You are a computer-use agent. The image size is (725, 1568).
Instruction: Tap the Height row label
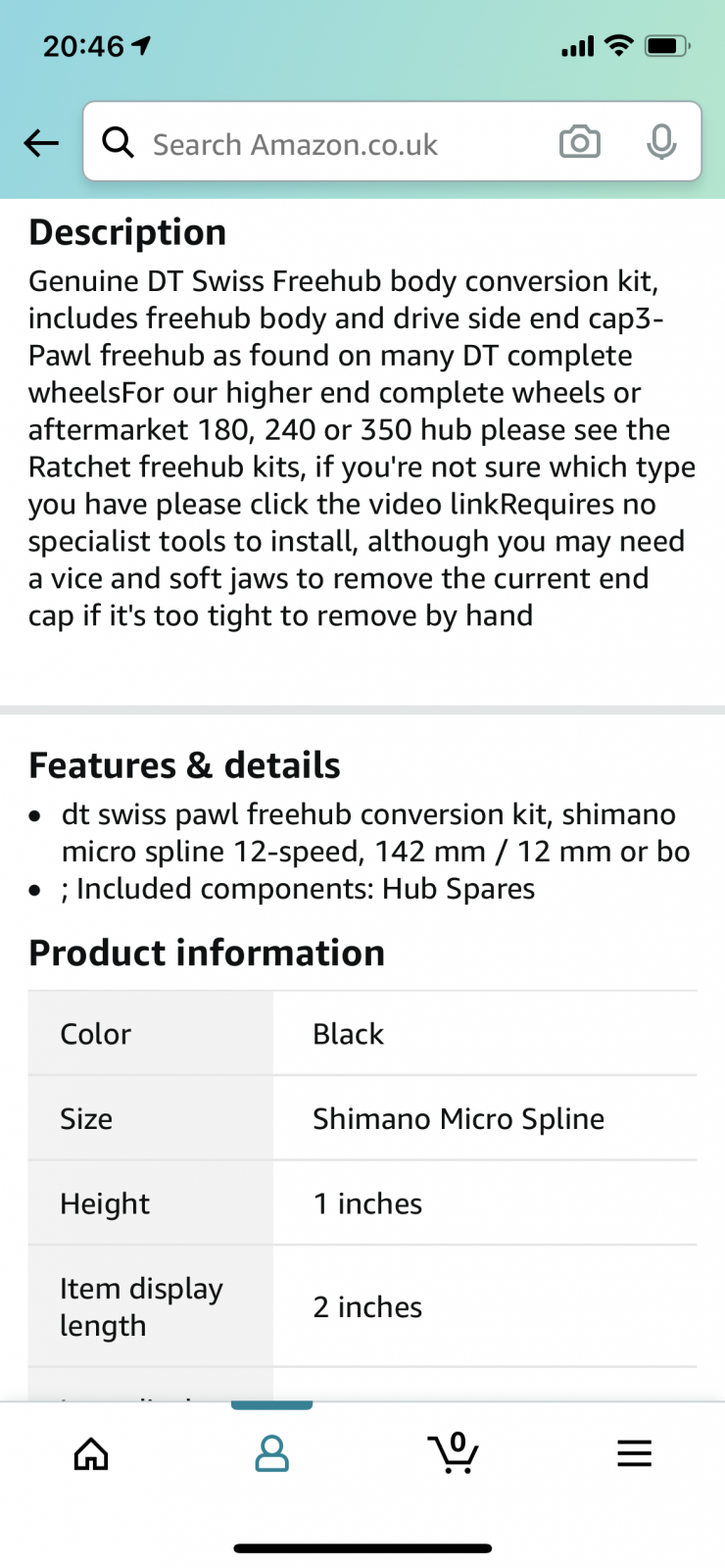pos(105,1204)
